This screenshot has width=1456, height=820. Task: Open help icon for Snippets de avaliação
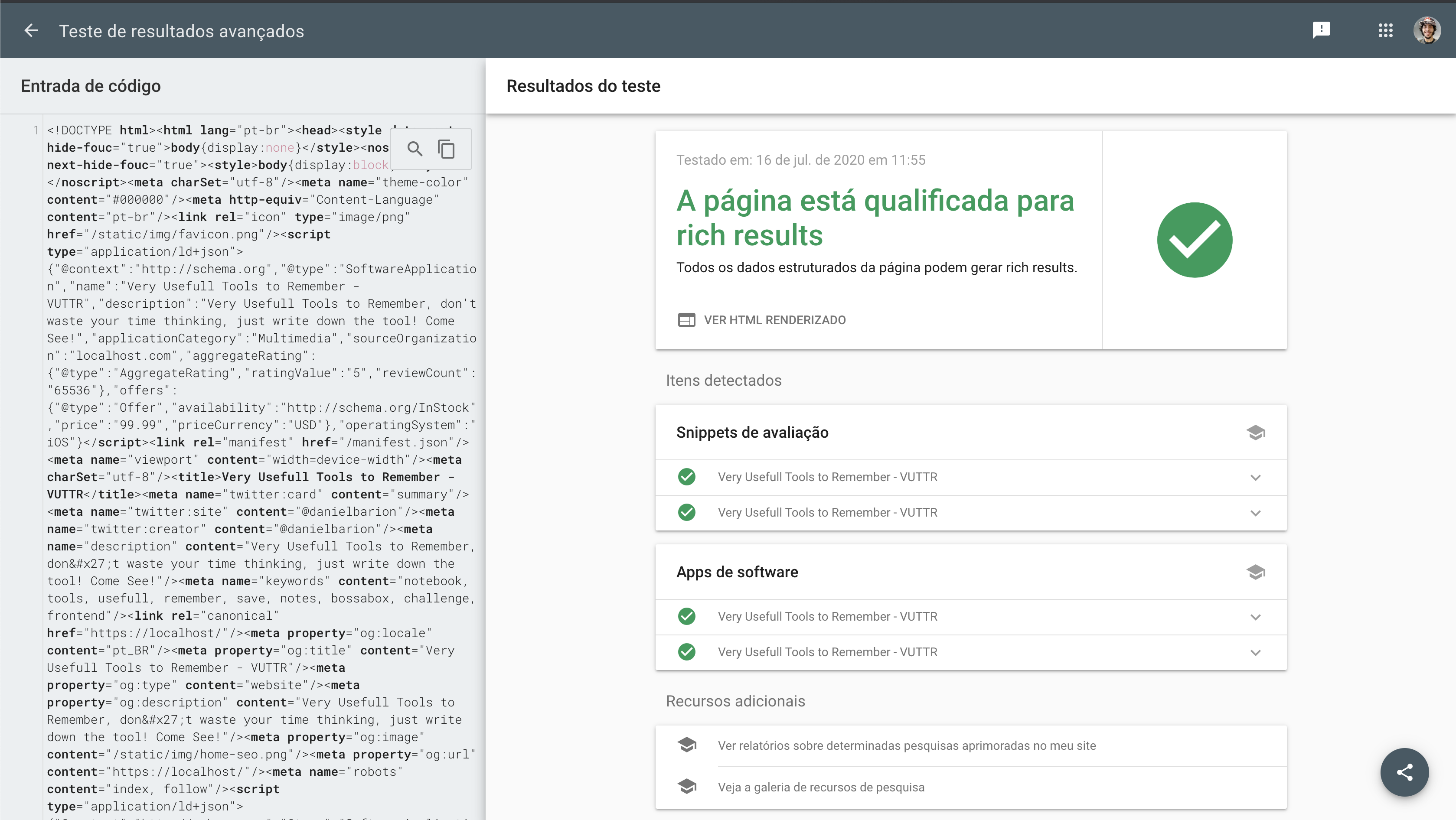(1255, 433)
